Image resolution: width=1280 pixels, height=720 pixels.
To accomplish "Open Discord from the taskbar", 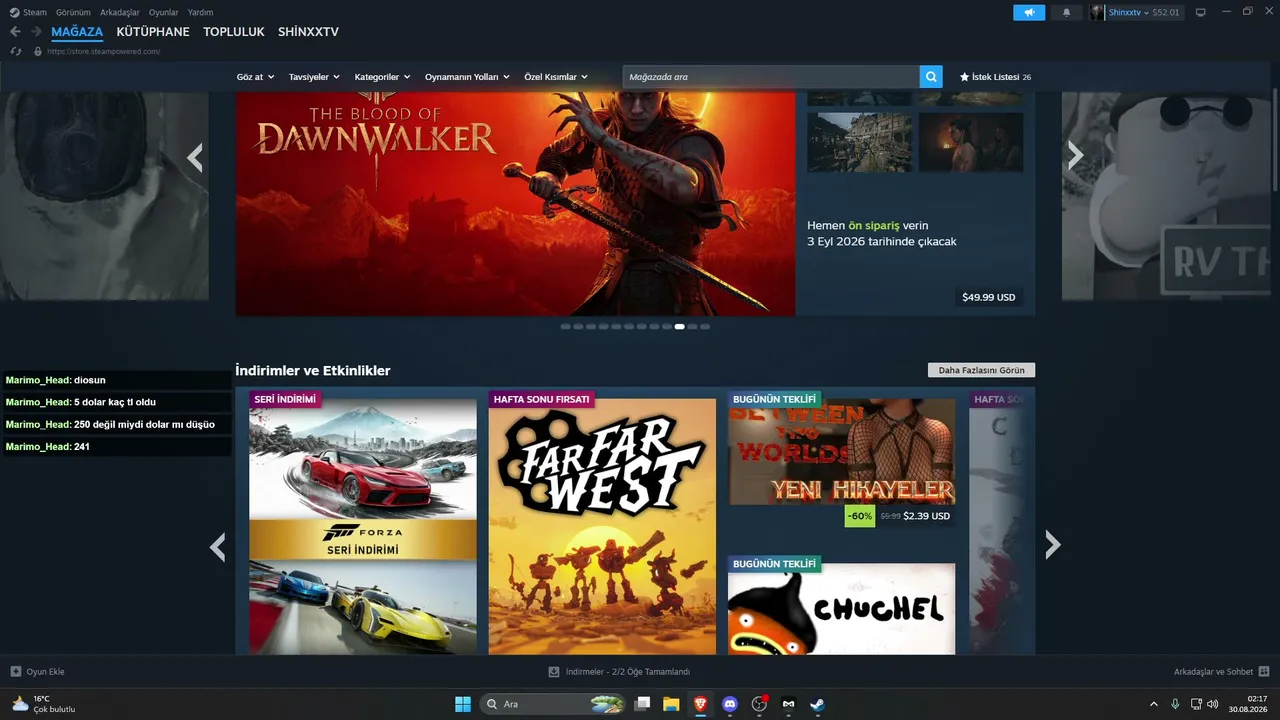I will click(730, 704).
